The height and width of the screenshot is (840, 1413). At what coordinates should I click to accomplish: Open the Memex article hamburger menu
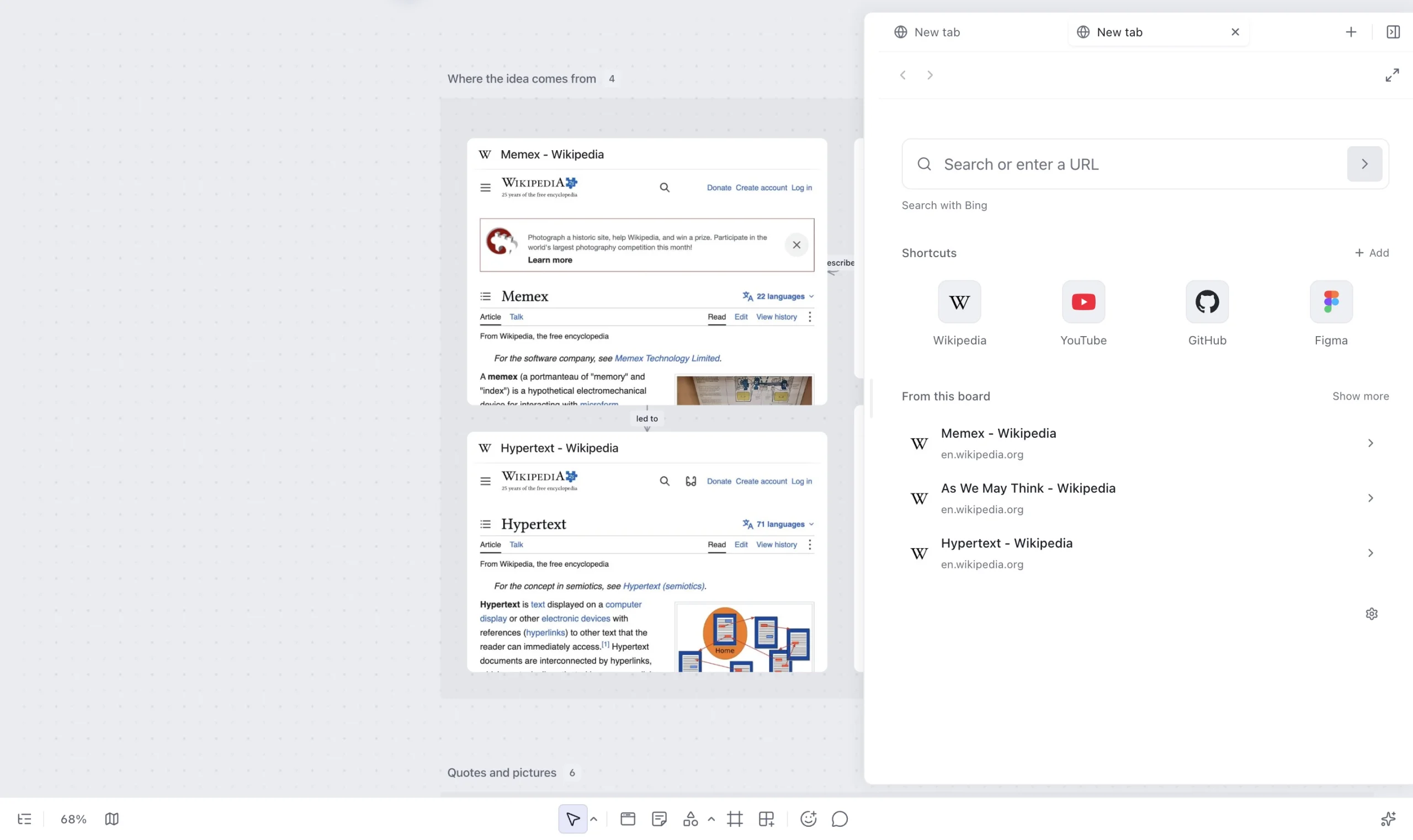[x=485, y=187]
